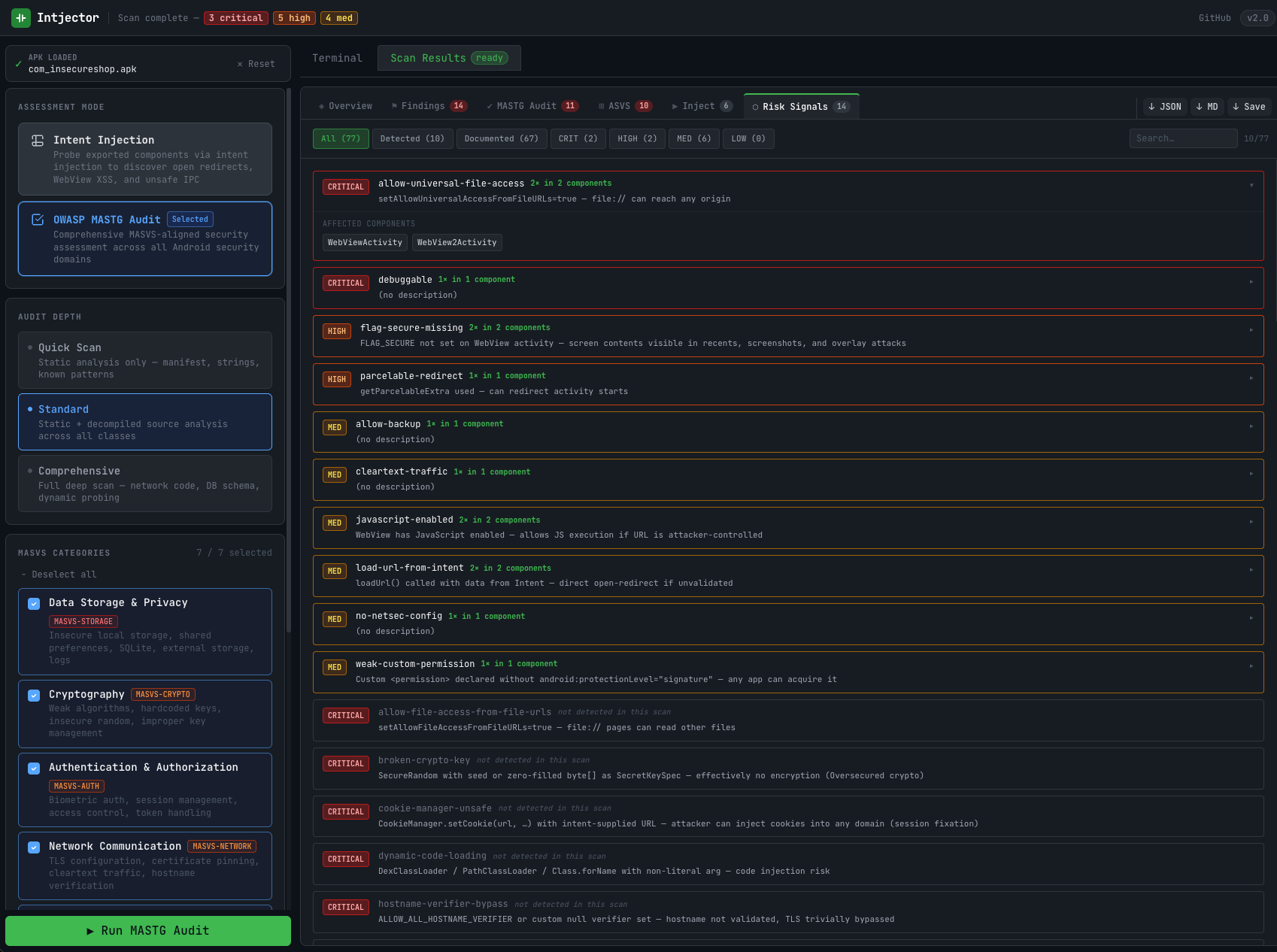Image resolution: width=1277 pixels, height=952 pixels.
Task: Click the Save download icon button
Action: click(x=1248, y=107)
